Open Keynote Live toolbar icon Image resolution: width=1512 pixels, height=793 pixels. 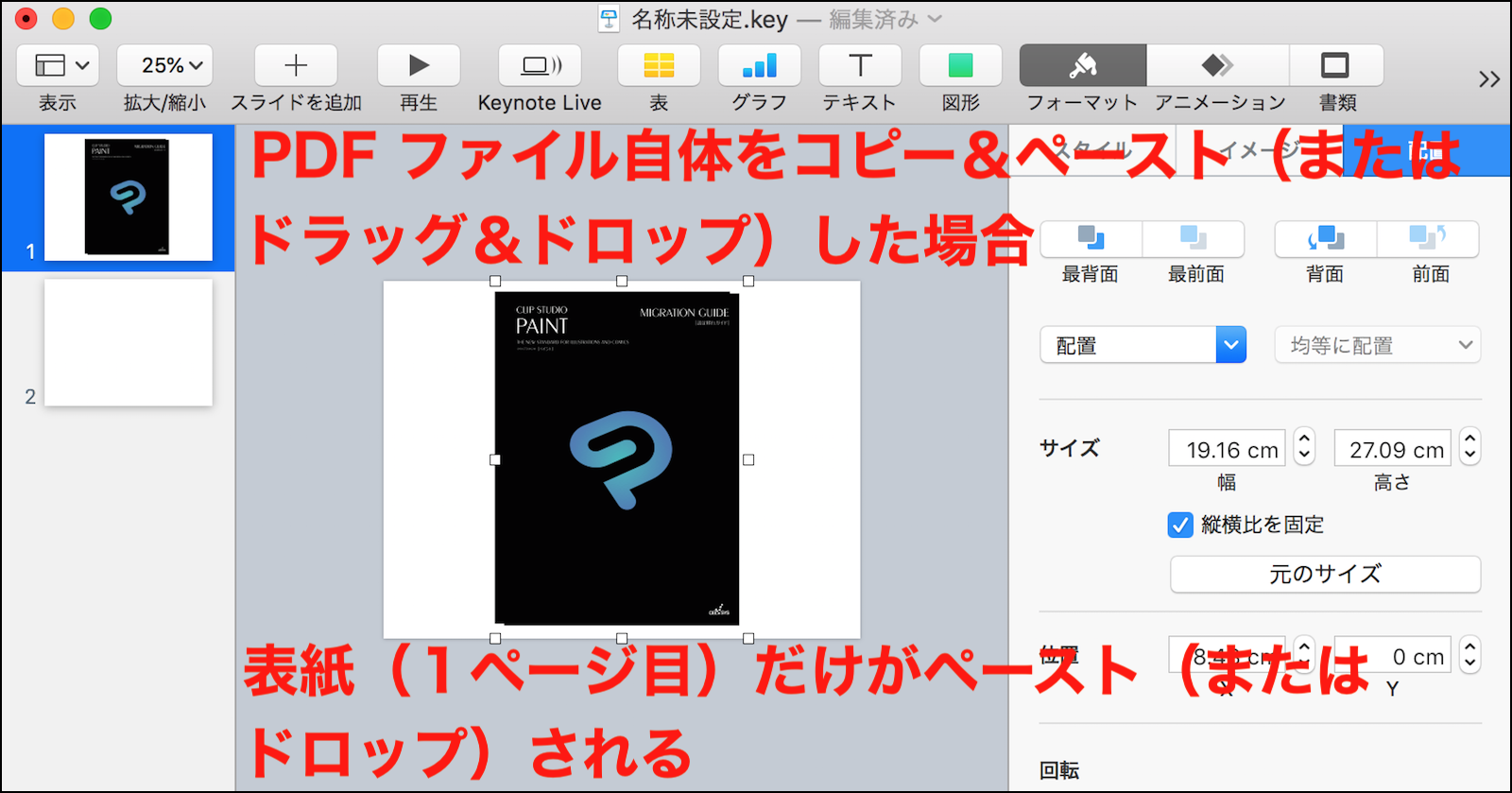click(x=540, y=65)
